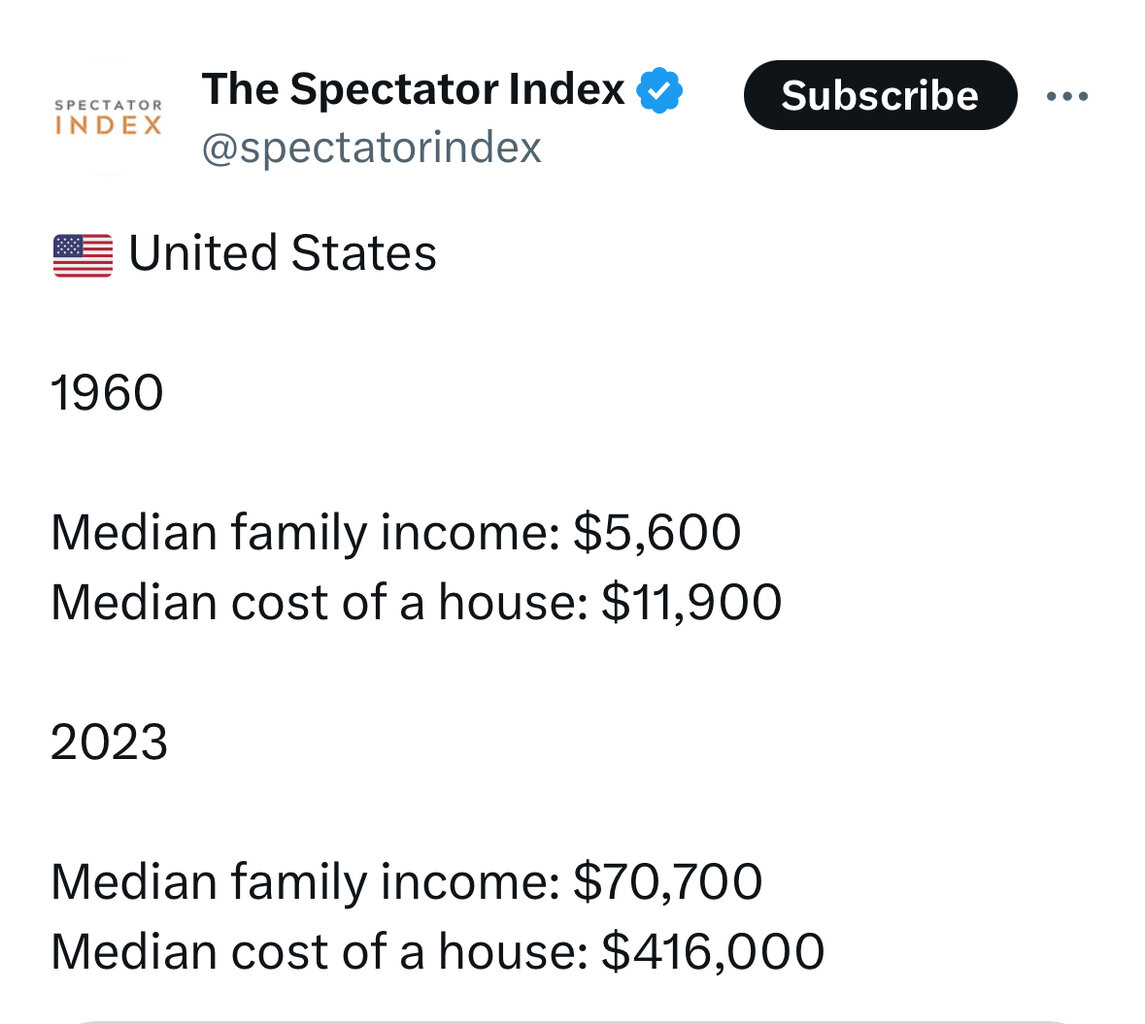Click the 2023 year heading
Viewport: 1145px width, 1024px height.
pos(110,742)
